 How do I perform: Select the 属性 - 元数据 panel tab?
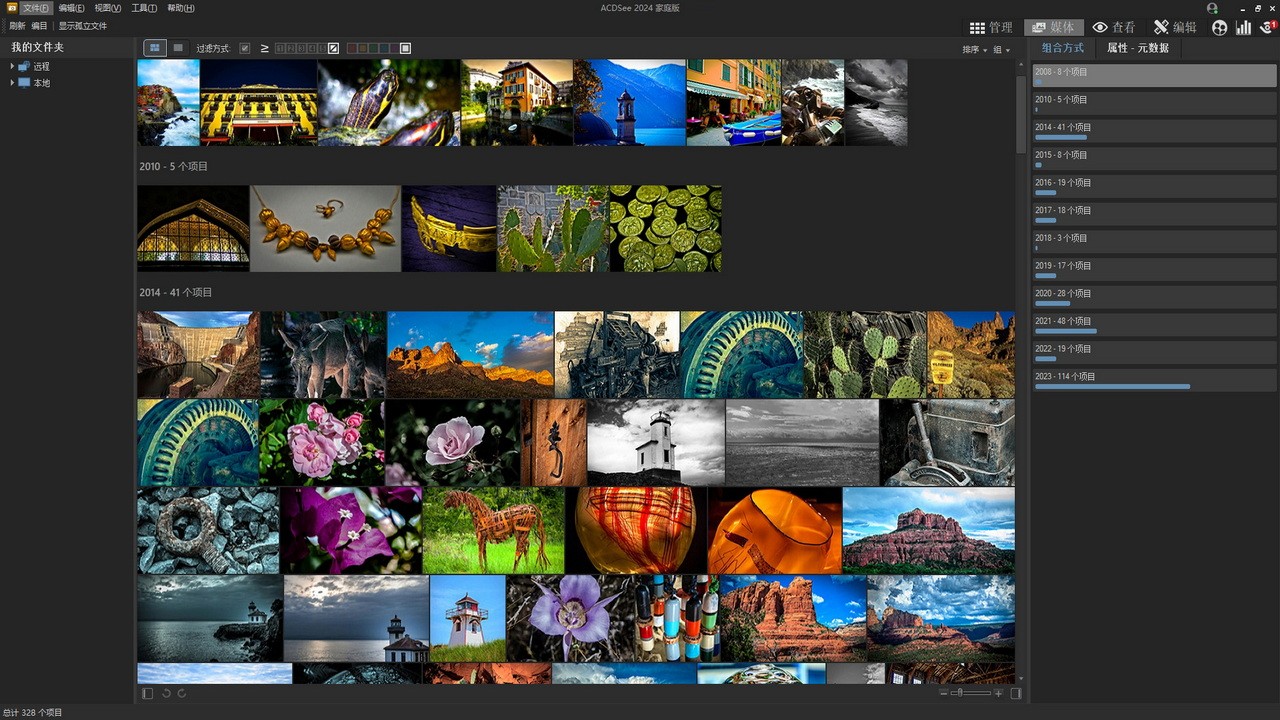[1138, 48]
